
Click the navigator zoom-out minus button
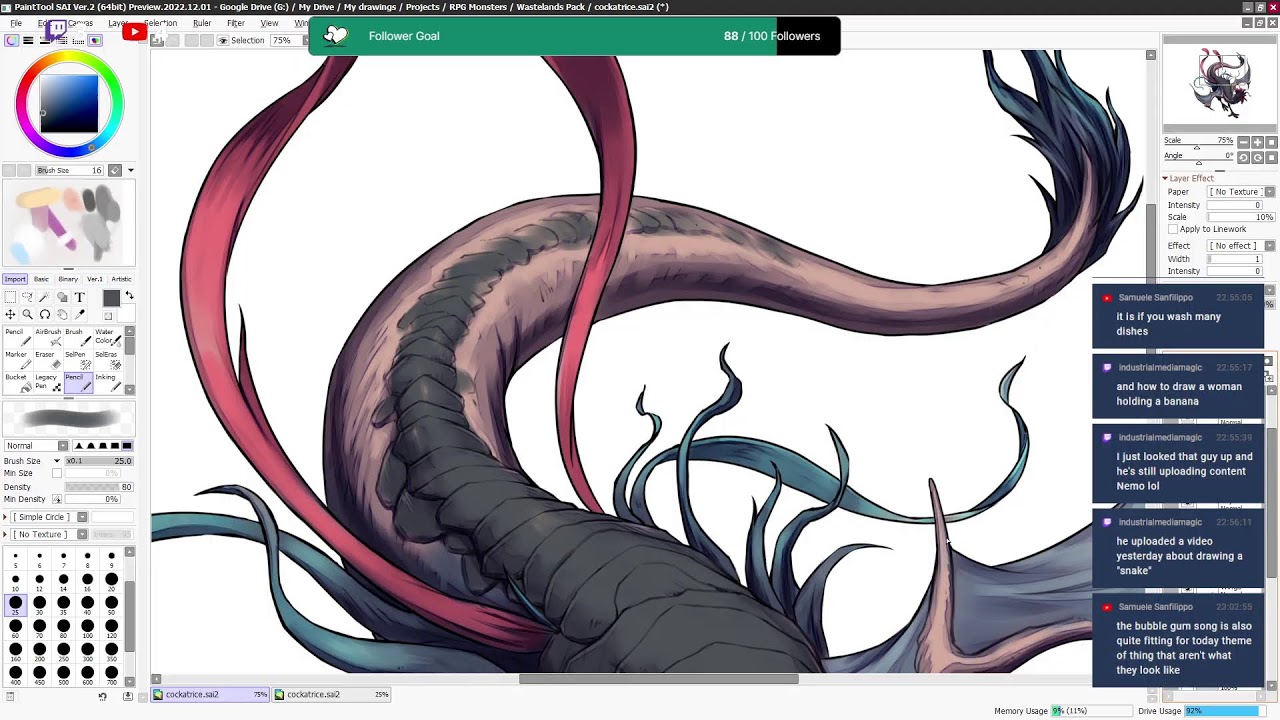pyautogui.click(x=1243, y=142)
